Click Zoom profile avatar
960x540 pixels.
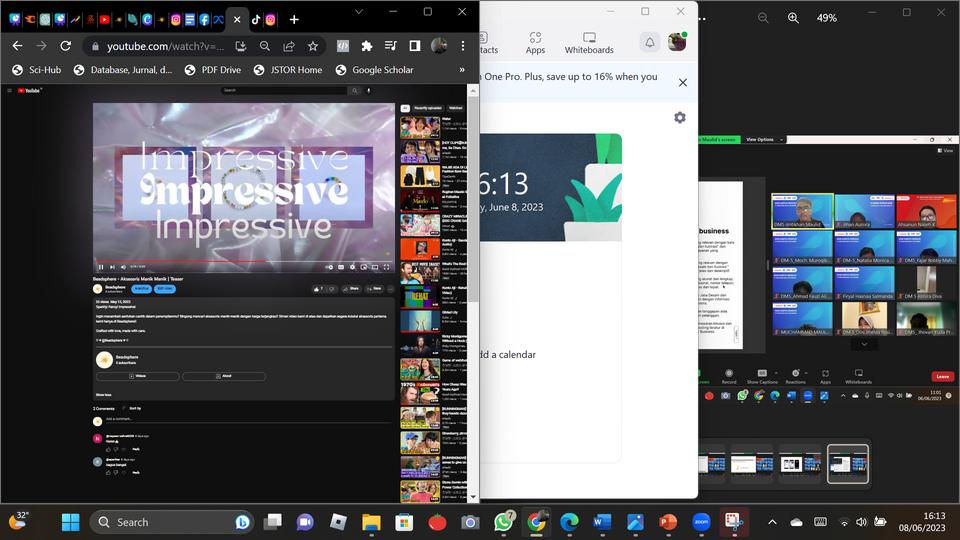[x=677, y=42]
